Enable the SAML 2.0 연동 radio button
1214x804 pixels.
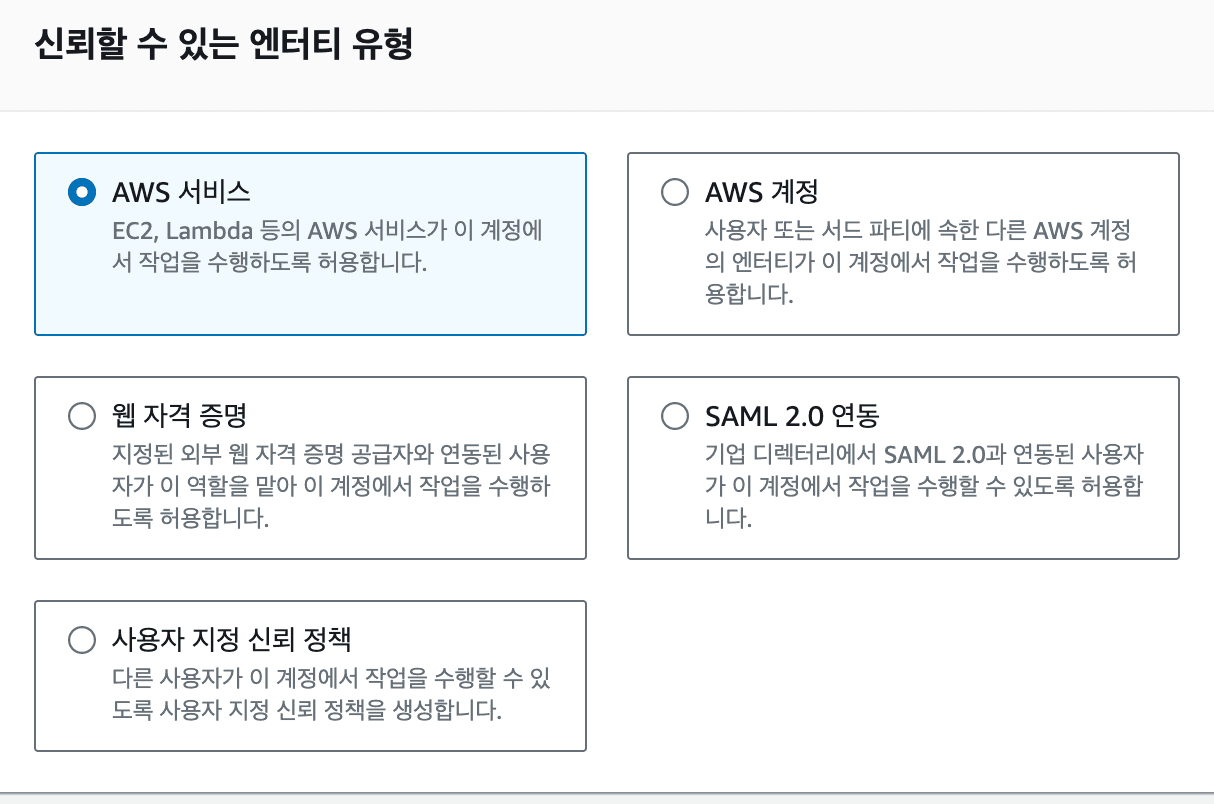point(675,416)
